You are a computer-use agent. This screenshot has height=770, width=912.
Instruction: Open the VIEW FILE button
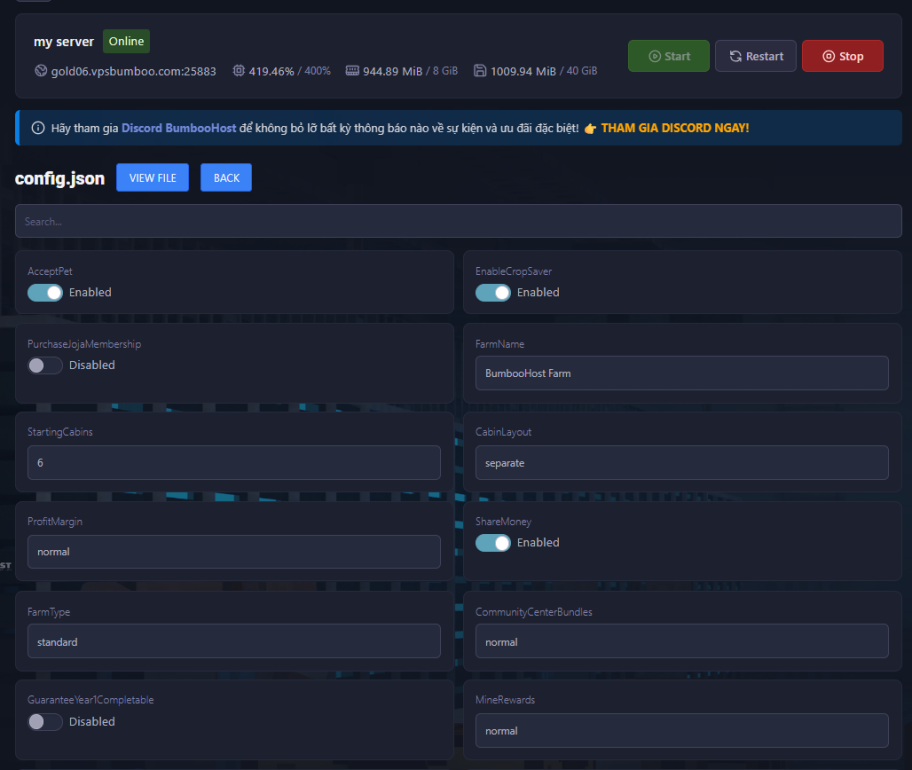[x=152, y=178]
